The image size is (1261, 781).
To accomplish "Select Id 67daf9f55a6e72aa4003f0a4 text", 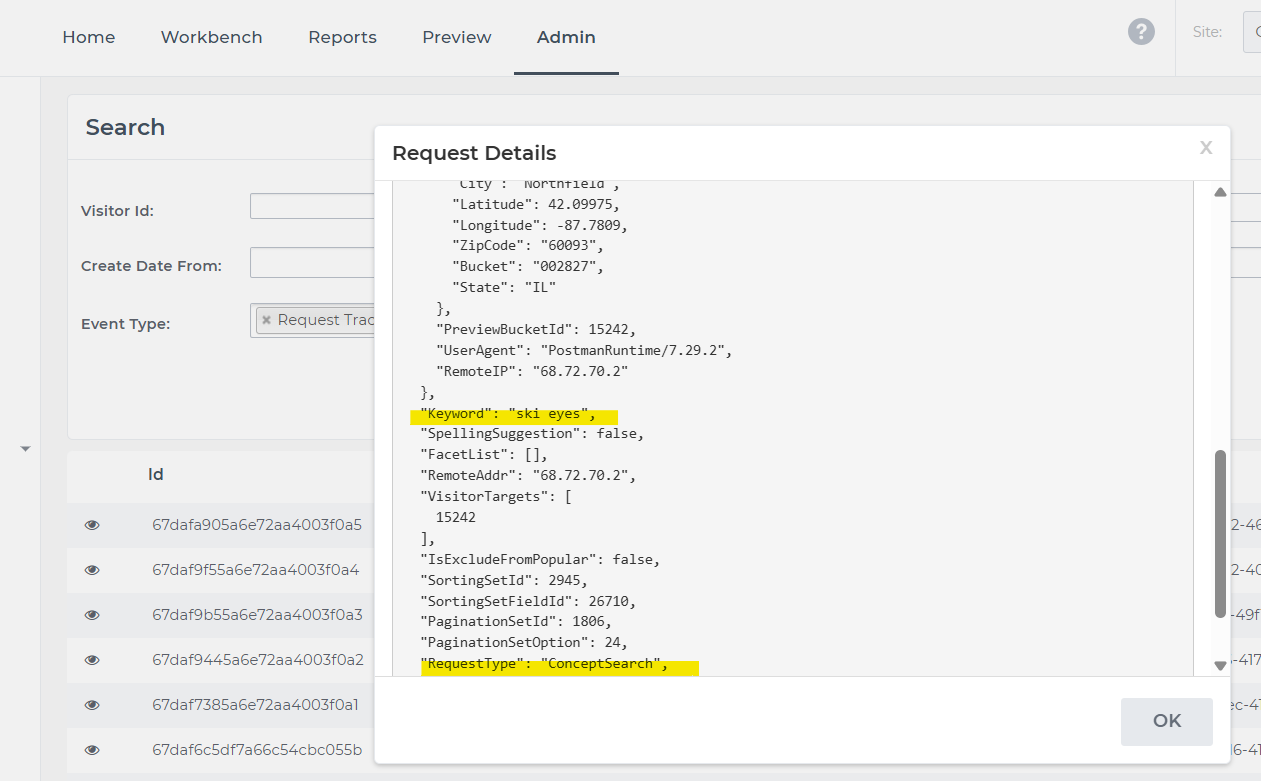I will (x=255, y=570).
